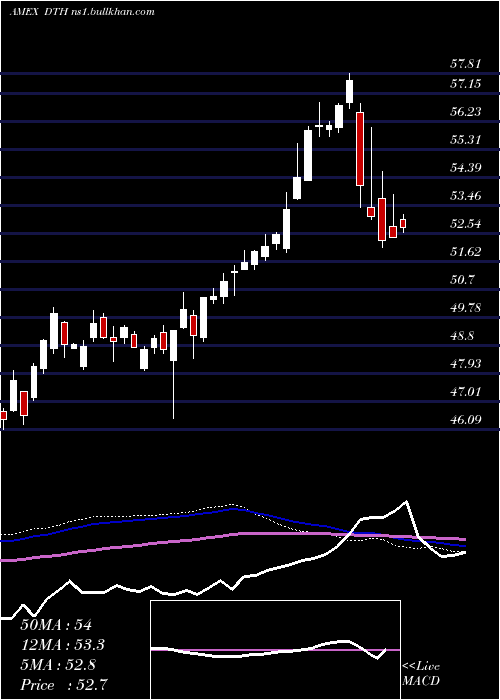Screen dimensions: 500x700
Task: Select the 53.46 price axis label
Action: point(466,196)
